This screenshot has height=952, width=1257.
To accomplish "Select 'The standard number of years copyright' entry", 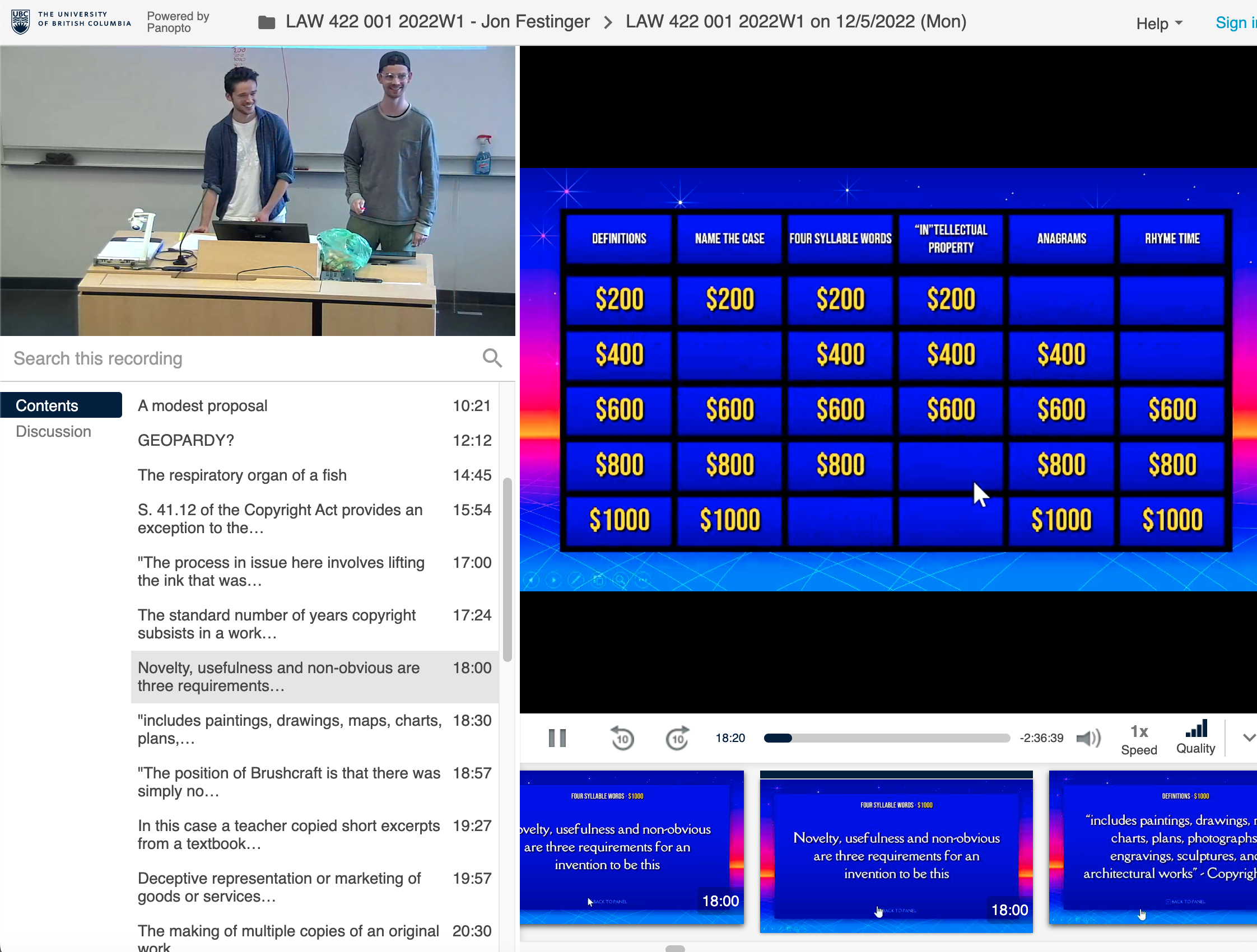I will [x=314, y=624].
